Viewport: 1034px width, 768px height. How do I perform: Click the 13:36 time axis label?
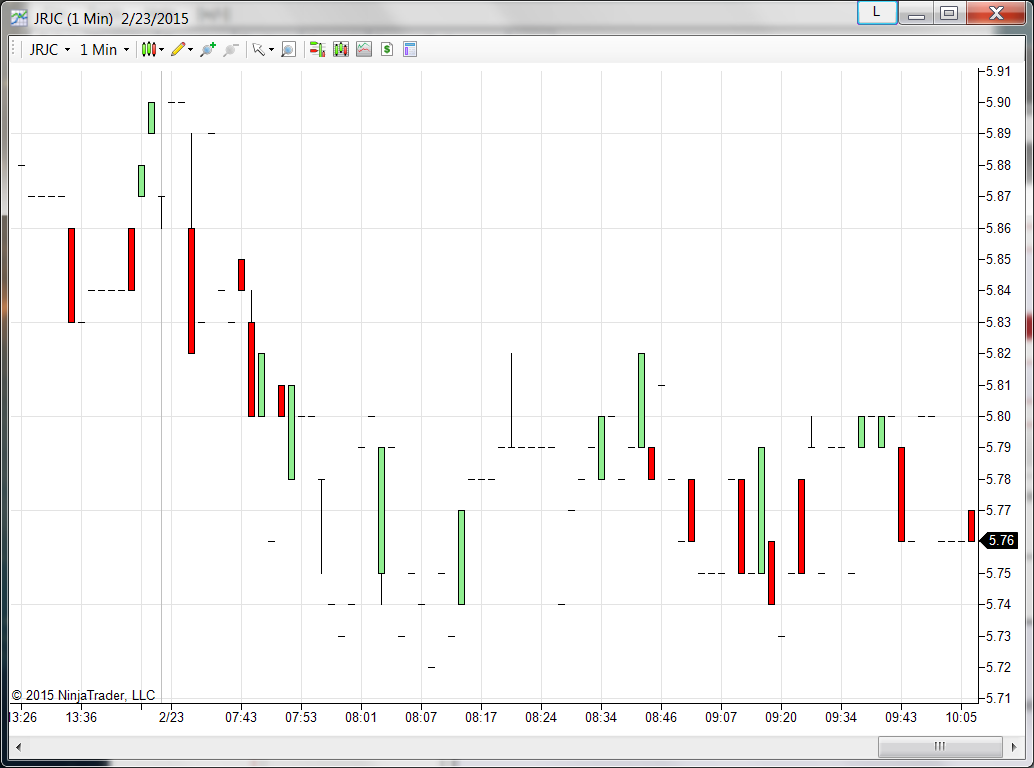click(81, 717)
